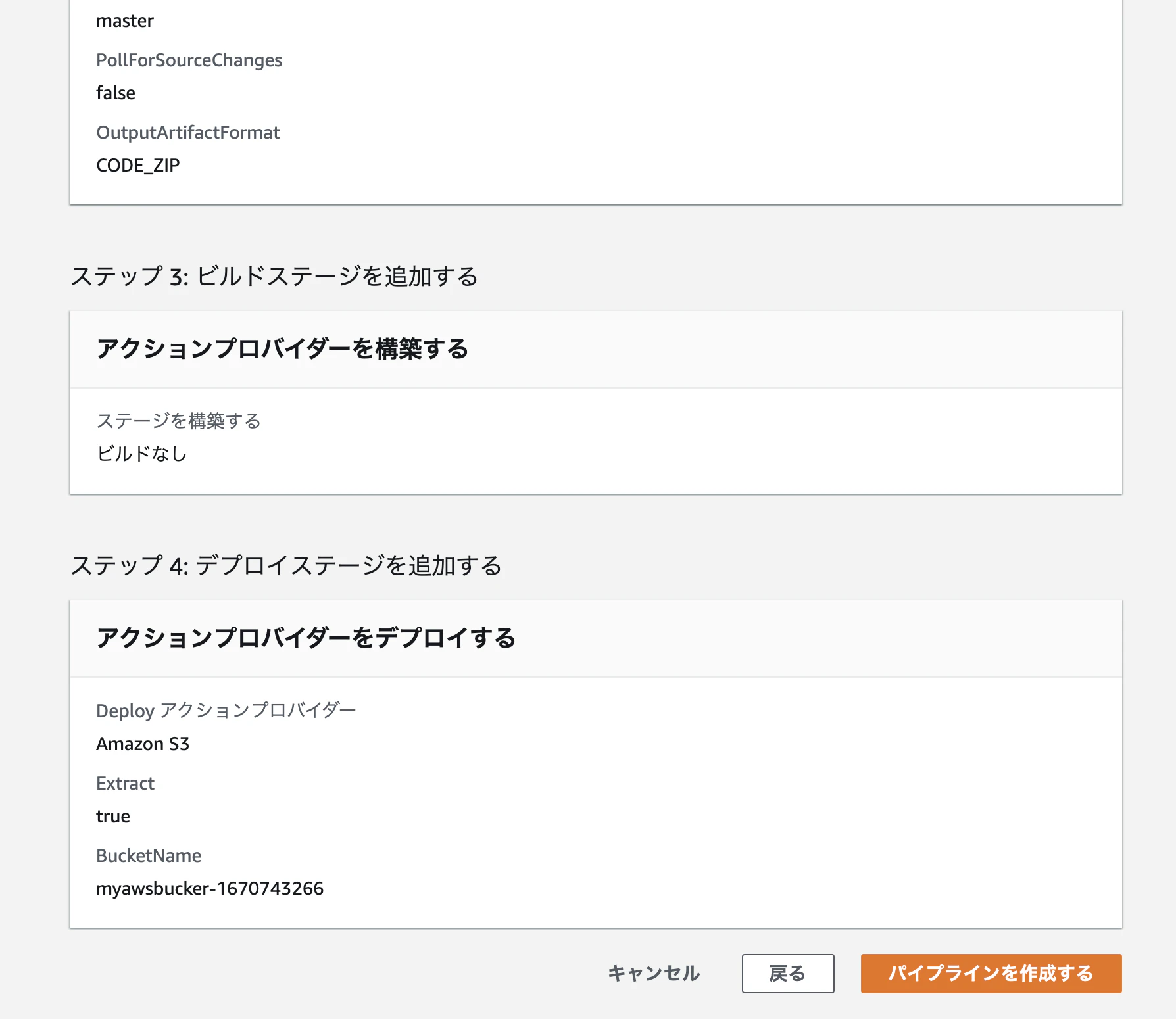Click the 戻る button
Screen dimensions: 1176x1019
788,973
